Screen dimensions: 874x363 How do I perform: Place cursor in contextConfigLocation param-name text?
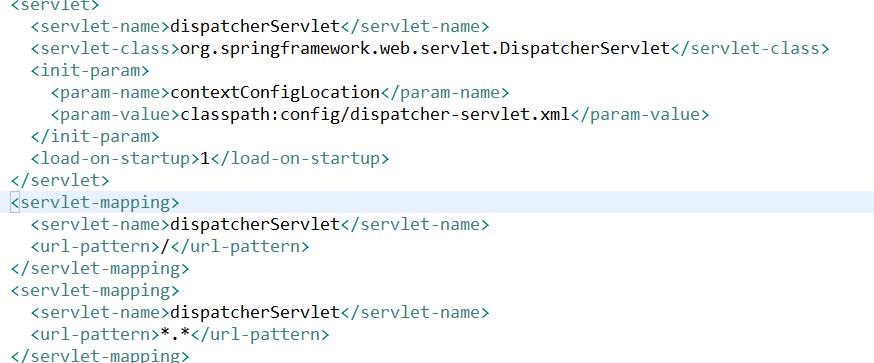[x=275, y=92]
